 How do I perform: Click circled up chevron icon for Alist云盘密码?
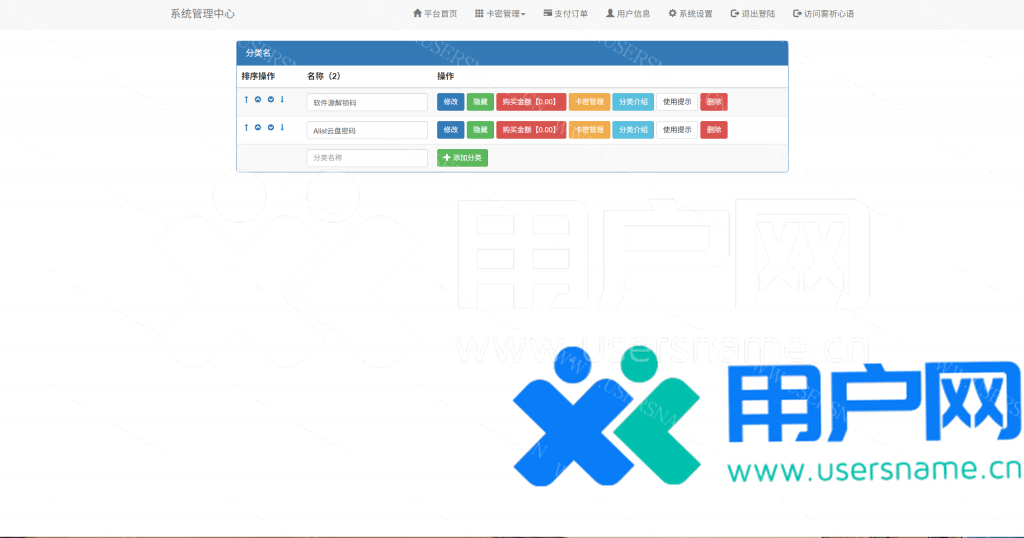[x=258, y=128]
